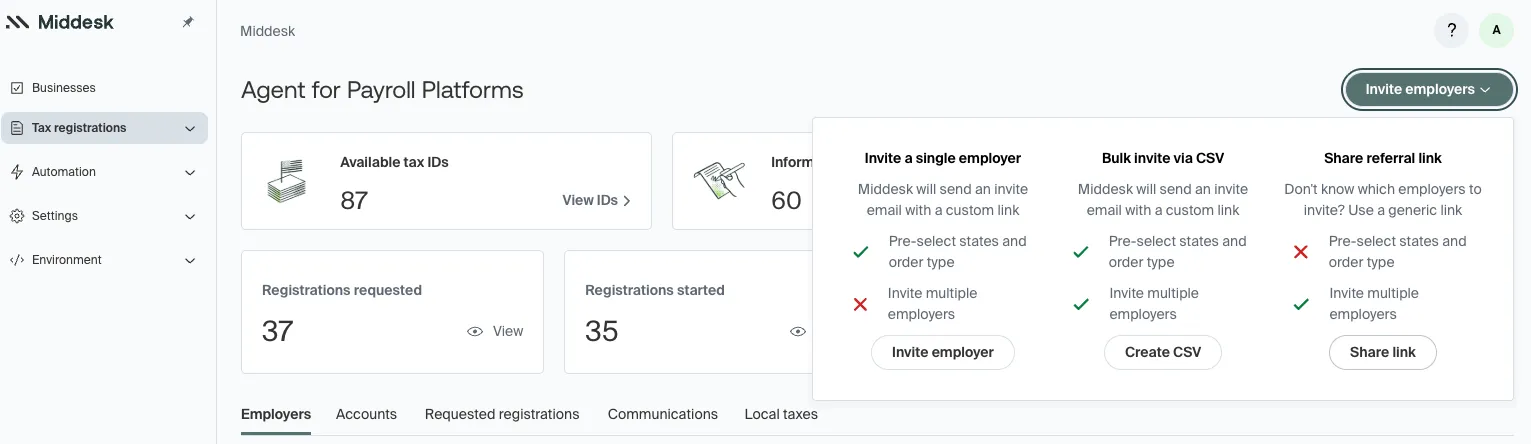1531x444 pixels.
Task: Click the green check beside single employer pre-select states
Action: coord(860,252)
